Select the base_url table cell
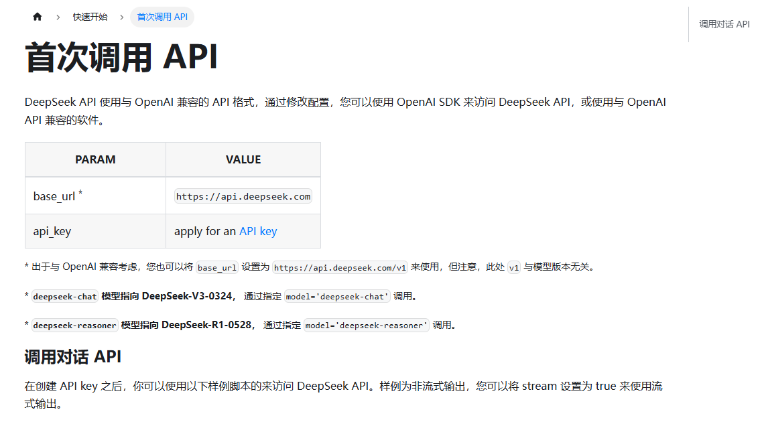 pyautogui.click(x=95, y=196)
